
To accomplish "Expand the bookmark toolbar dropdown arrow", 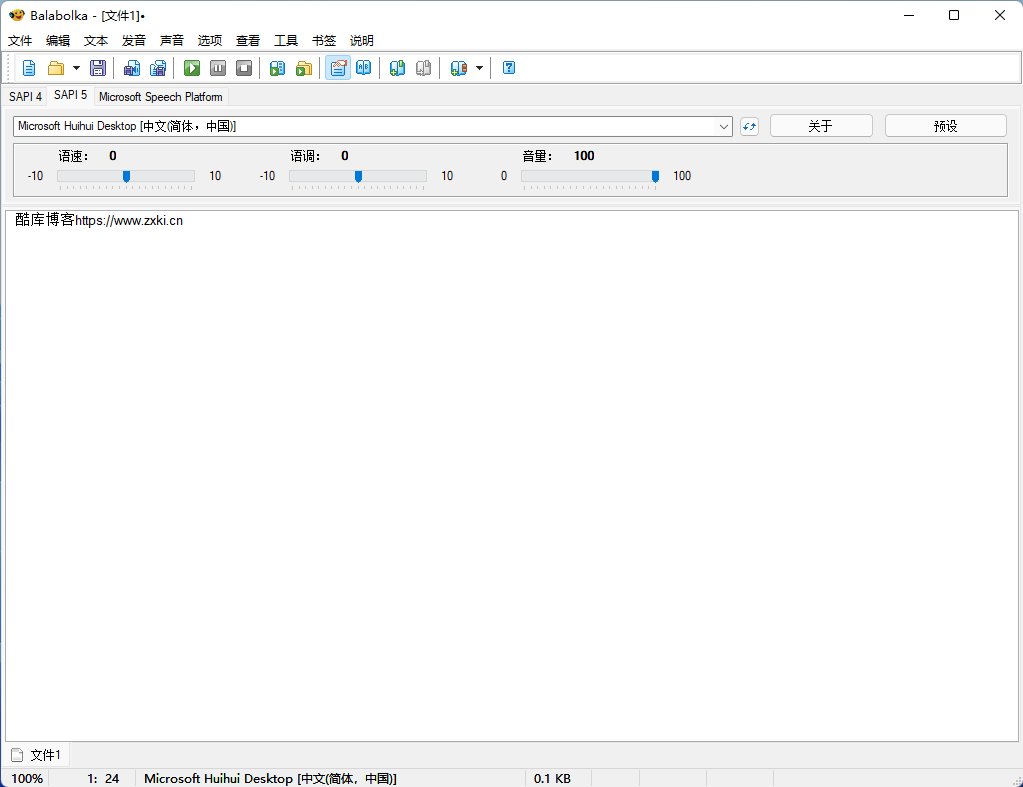I will point(479,68).
